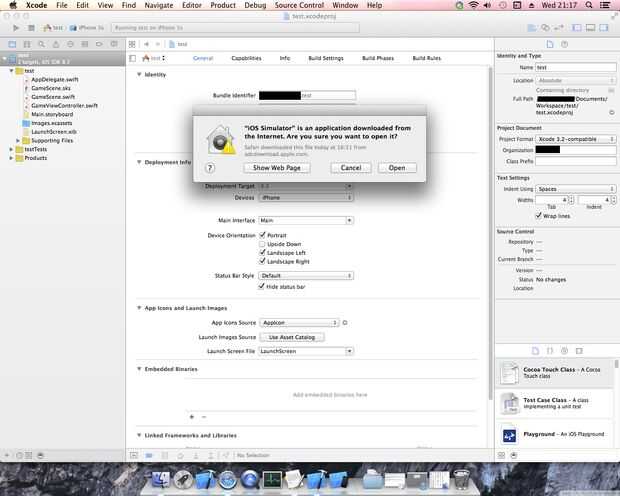The height and width of the screenshot is (496, 620).
Task: Open the Product menu
Action: [223, 5]
